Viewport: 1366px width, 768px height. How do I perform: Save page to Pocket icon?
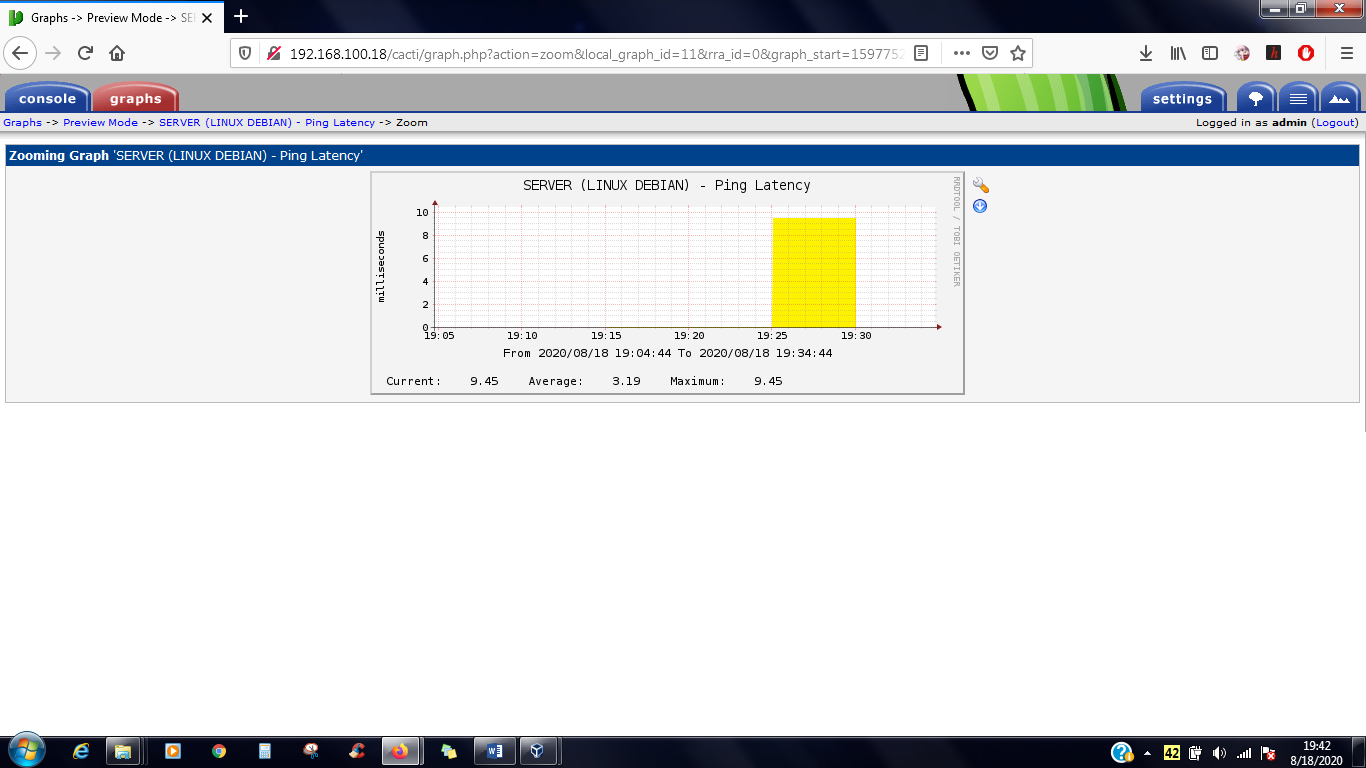click(x=989, y=53)
